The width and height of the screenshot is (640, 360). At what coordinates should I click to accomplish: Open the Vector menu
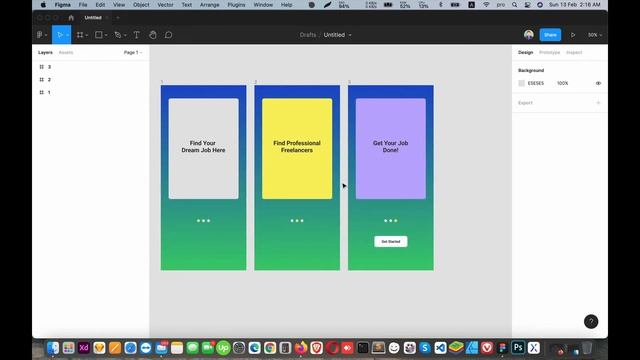tap(165, 5)
